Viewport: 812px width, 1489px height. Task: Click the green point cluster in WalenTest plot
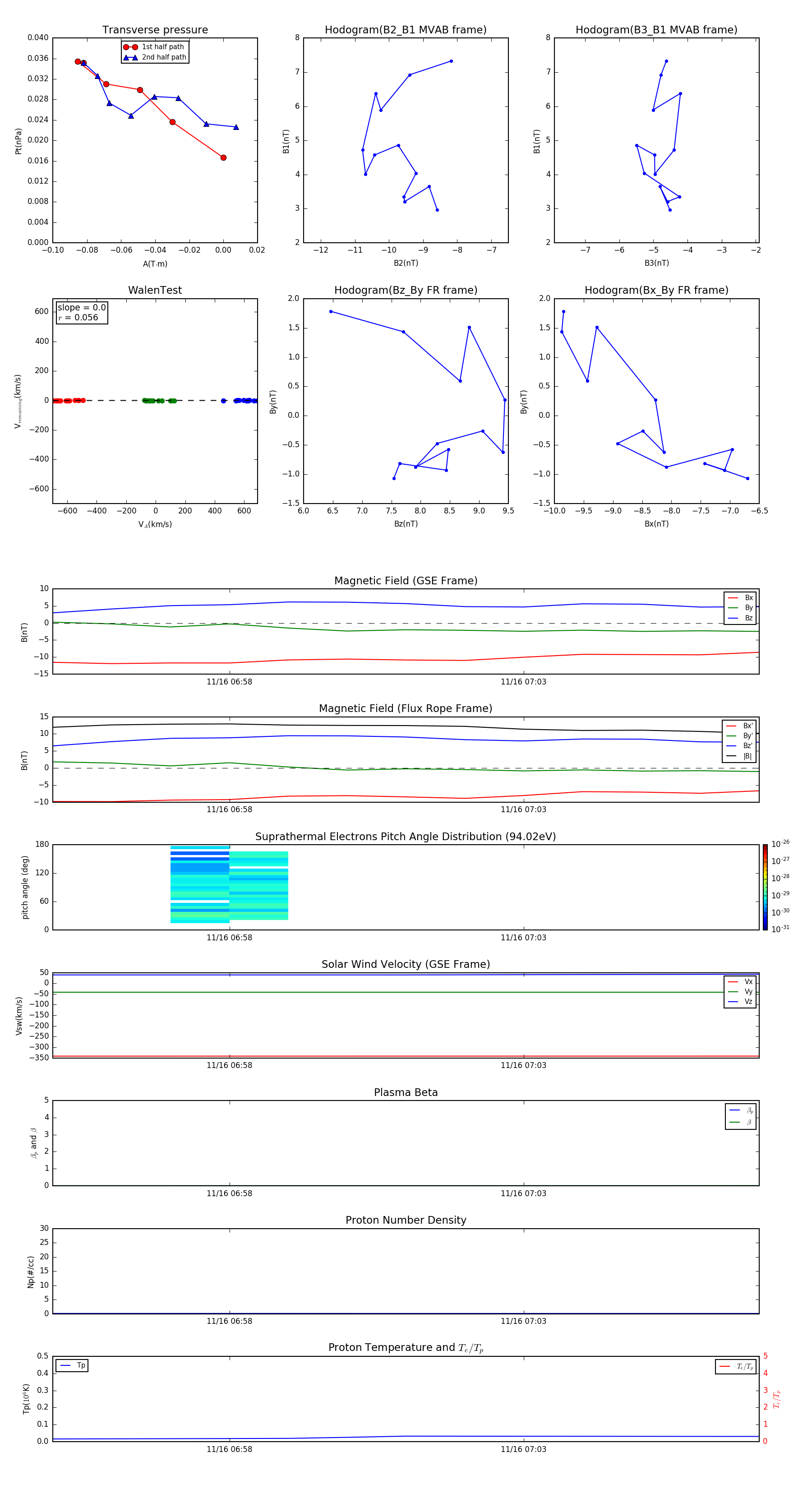tap(159, 401)
